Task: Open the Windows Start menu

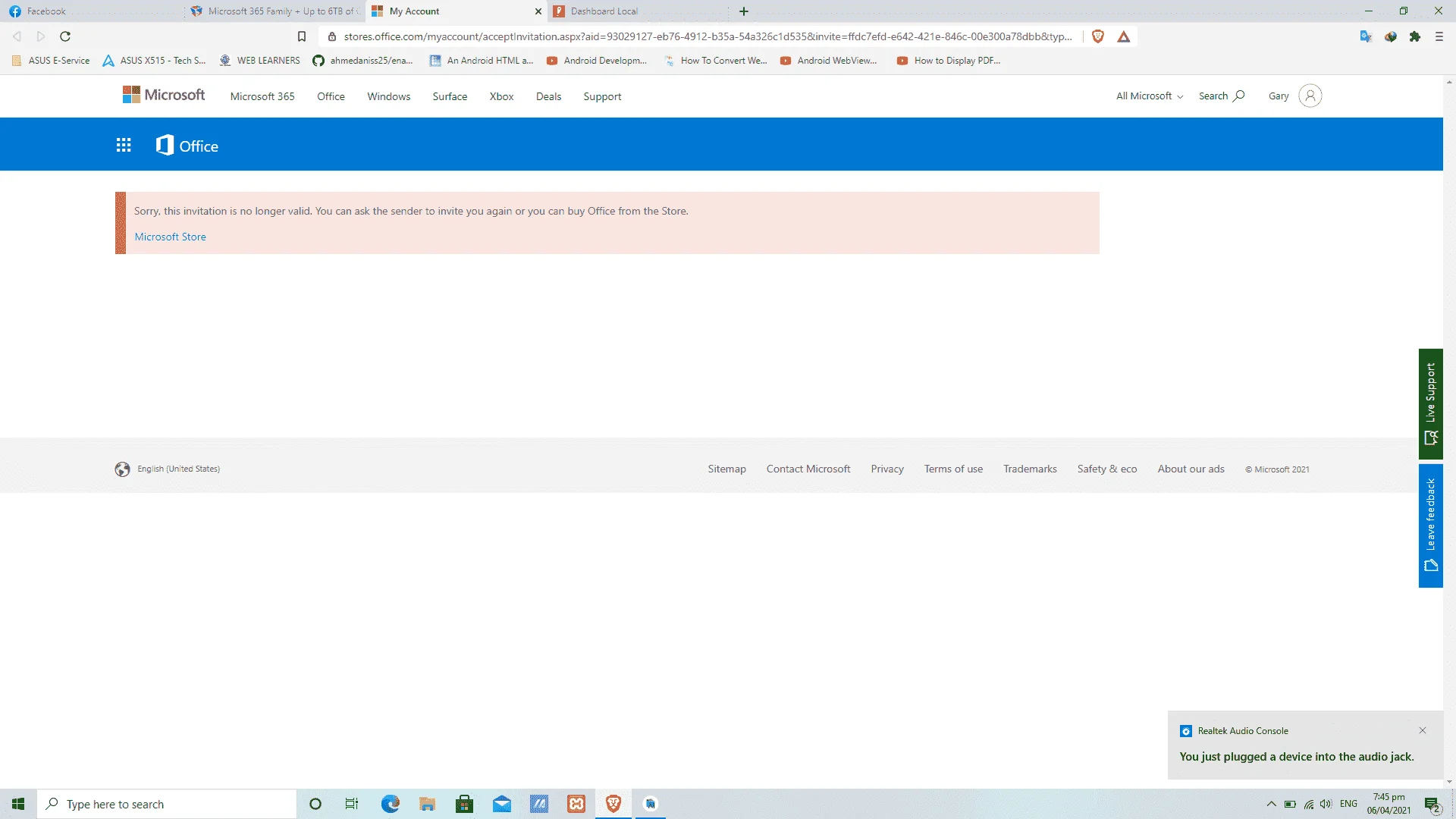Action: tap(18, 804)
